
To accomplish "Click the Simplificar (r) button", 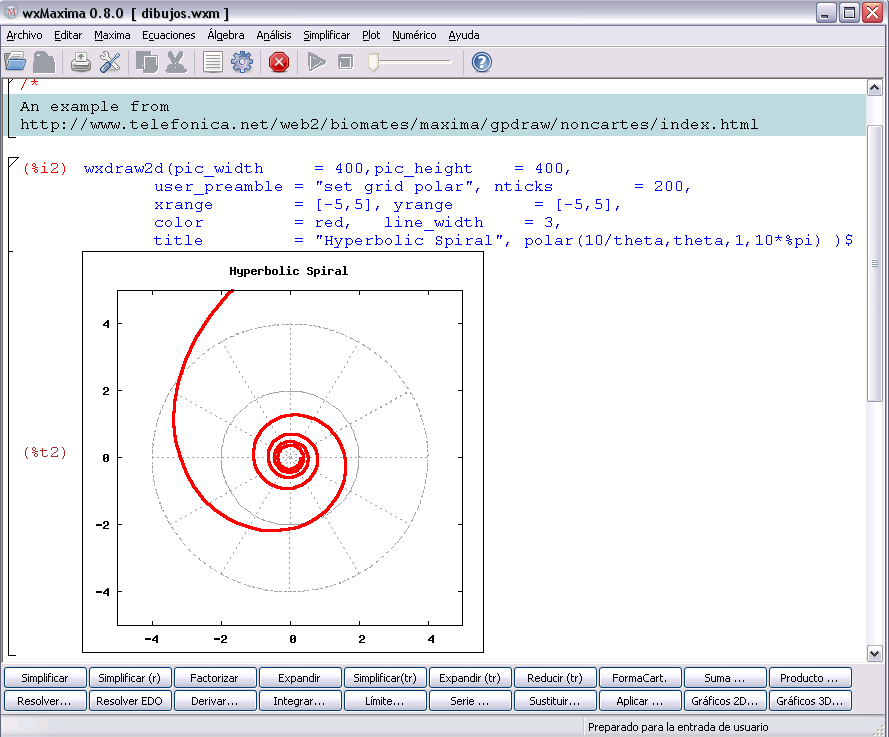I will (130, 678).
